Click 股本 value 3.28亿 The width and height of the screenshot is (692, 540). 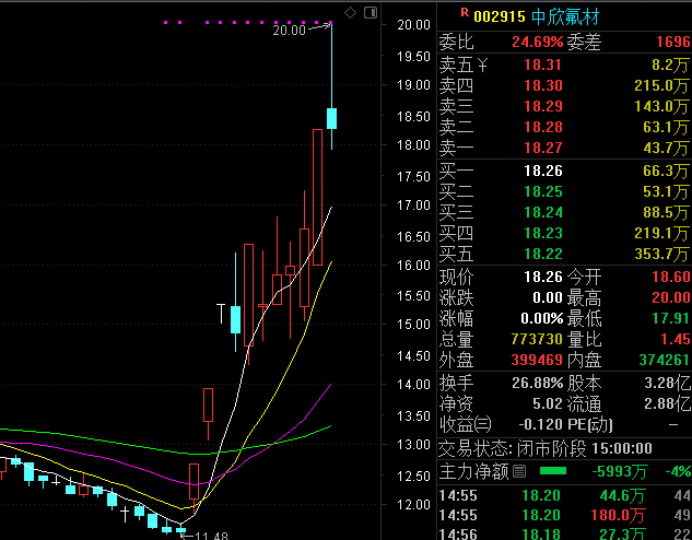[x=667, y=383]
